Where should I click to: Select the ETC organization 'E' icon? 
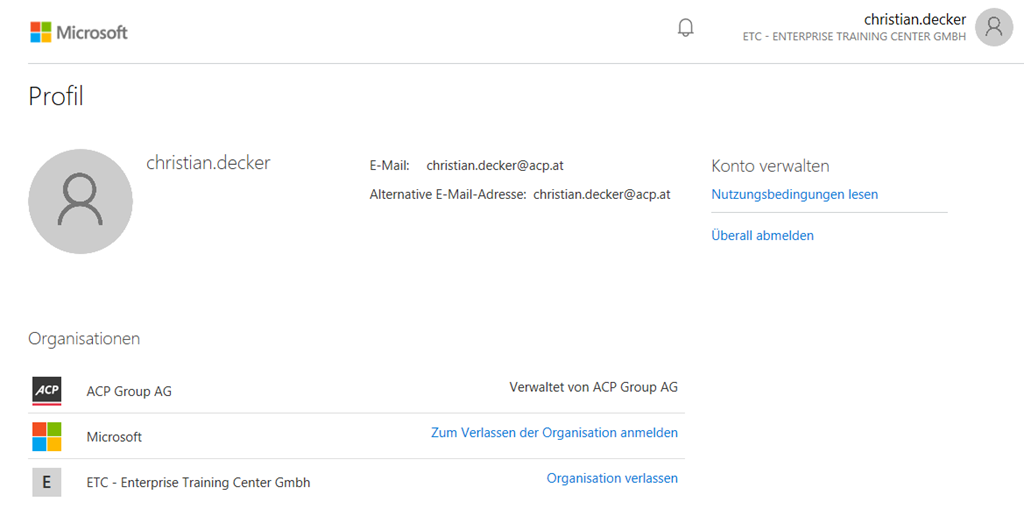click(46, 482)
